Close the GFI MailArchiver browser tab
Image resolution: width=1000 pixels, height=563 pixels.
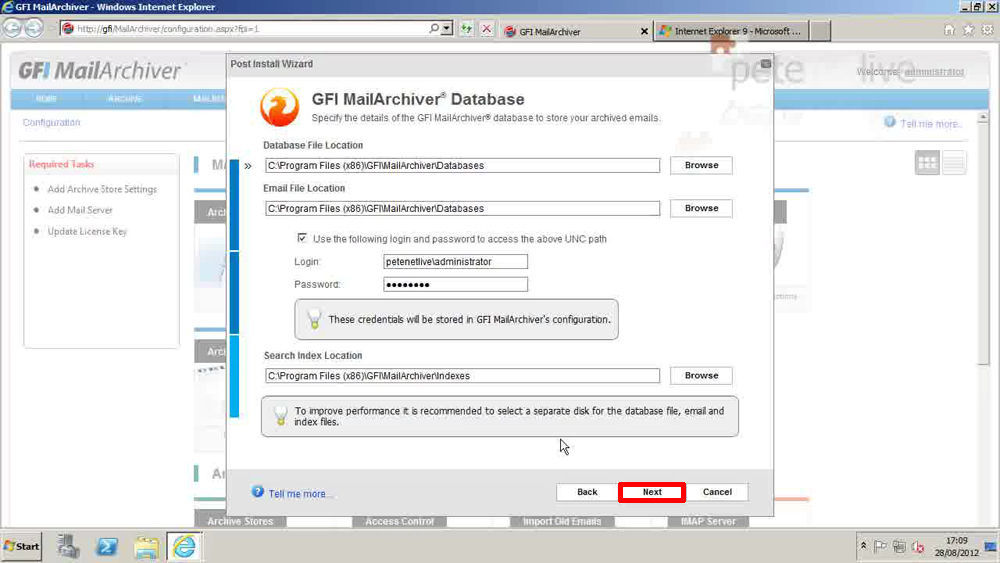(x=644, y=31)
